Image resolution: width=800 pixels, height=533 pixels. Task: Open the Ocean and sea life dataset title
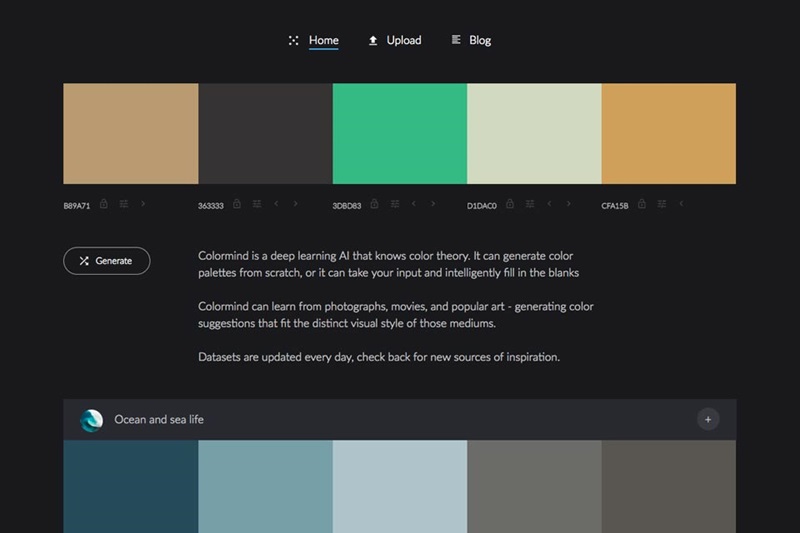(159, 420)
